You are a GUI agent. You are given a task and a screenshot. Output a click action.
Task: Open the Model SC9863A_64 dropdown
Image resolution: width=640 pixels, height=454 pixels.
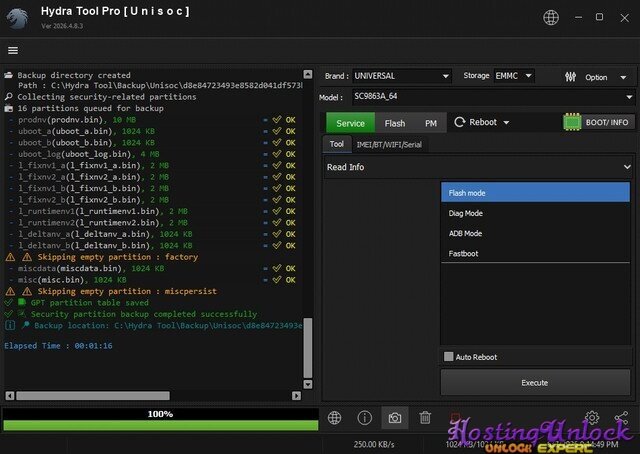click(x=493, y=97)
